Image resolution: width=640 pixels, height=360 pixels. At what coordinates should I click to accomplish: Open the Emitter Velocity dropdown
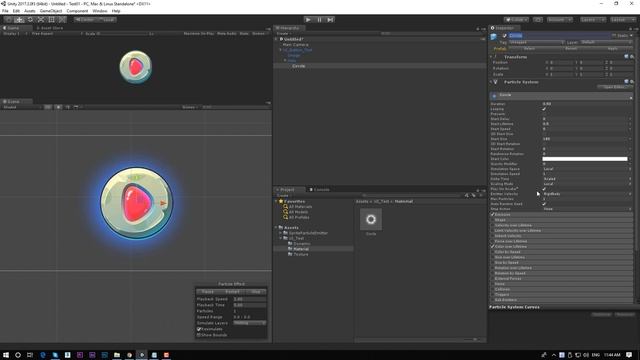(587, 194)
